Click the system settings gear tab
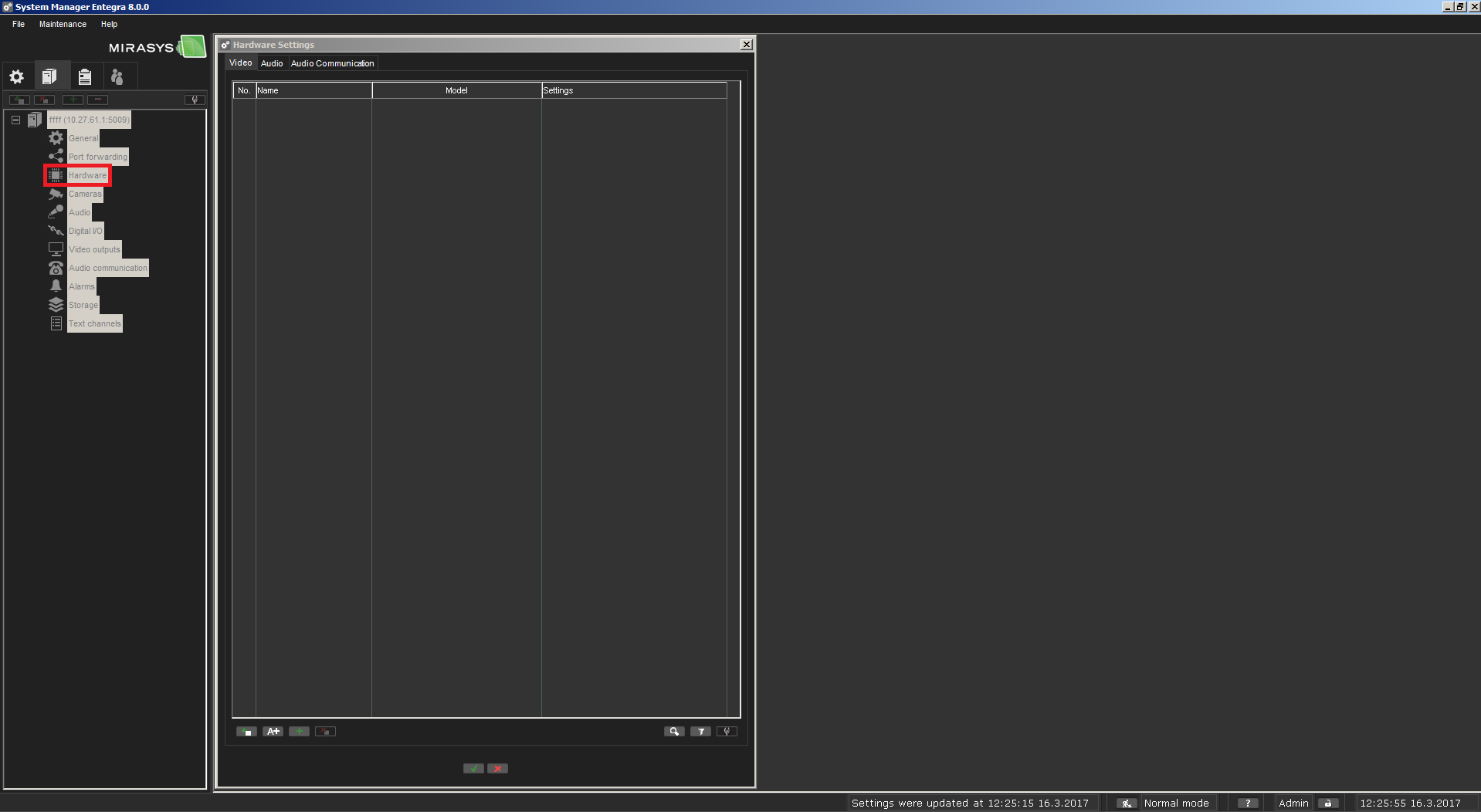1481x812 pixels. coord(17,76)
